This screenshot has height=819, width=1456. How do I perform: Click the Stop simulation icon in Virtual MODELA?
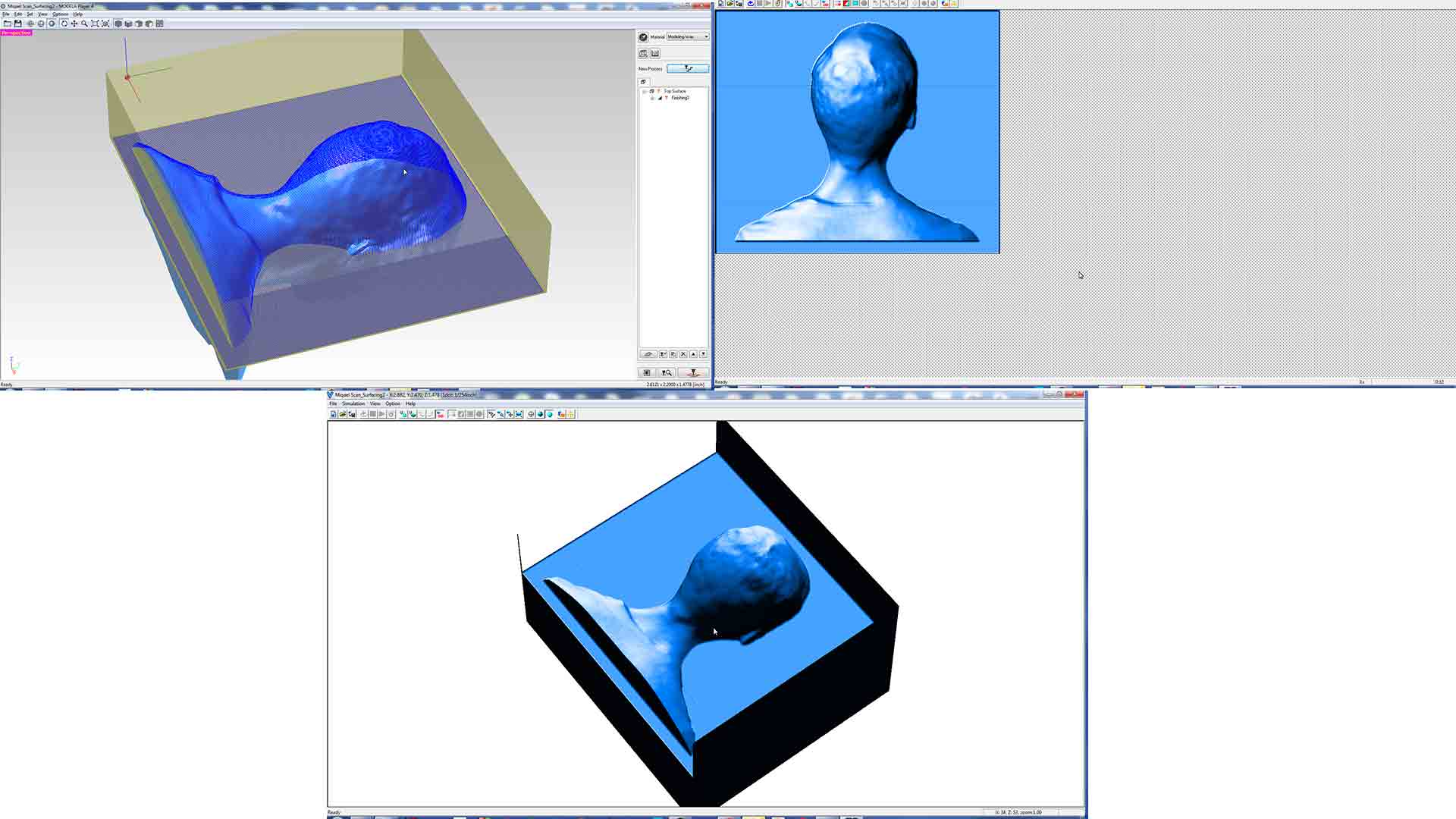[x=372, y=414]
